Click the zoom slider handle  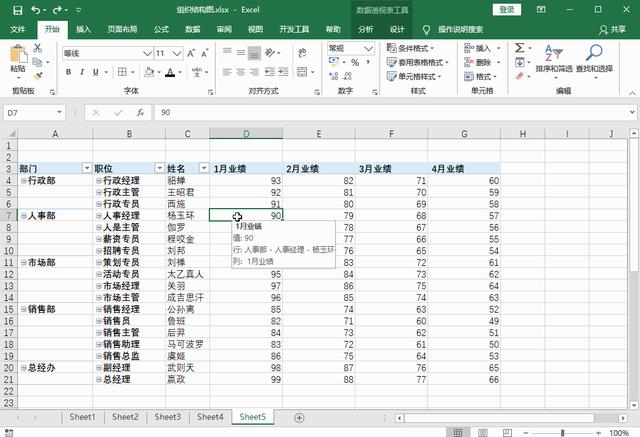[x=562, y=433]
